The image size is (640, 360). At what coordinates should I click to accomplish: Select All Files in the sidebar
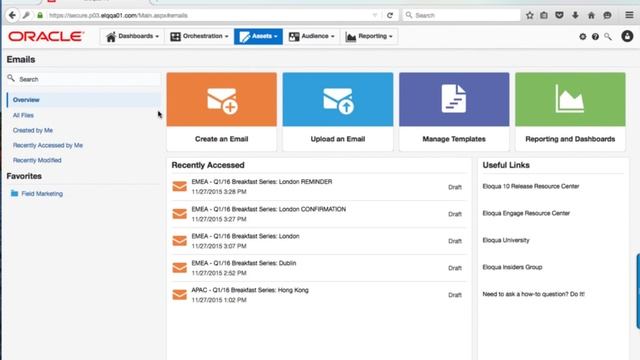(x=23, y=115)
